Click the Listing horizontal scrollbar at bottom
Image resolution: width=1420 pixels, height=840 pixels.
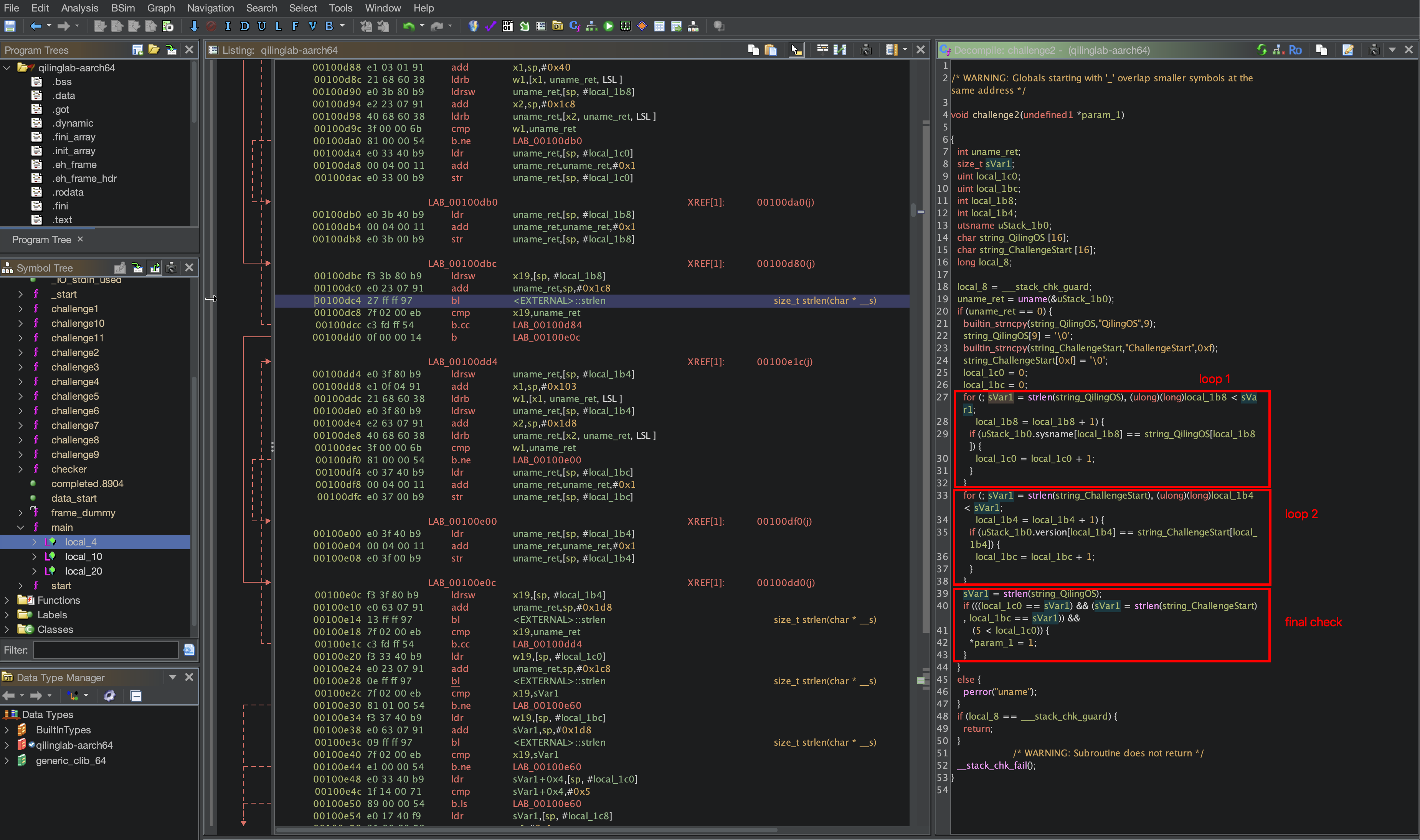tap(526, 830)
